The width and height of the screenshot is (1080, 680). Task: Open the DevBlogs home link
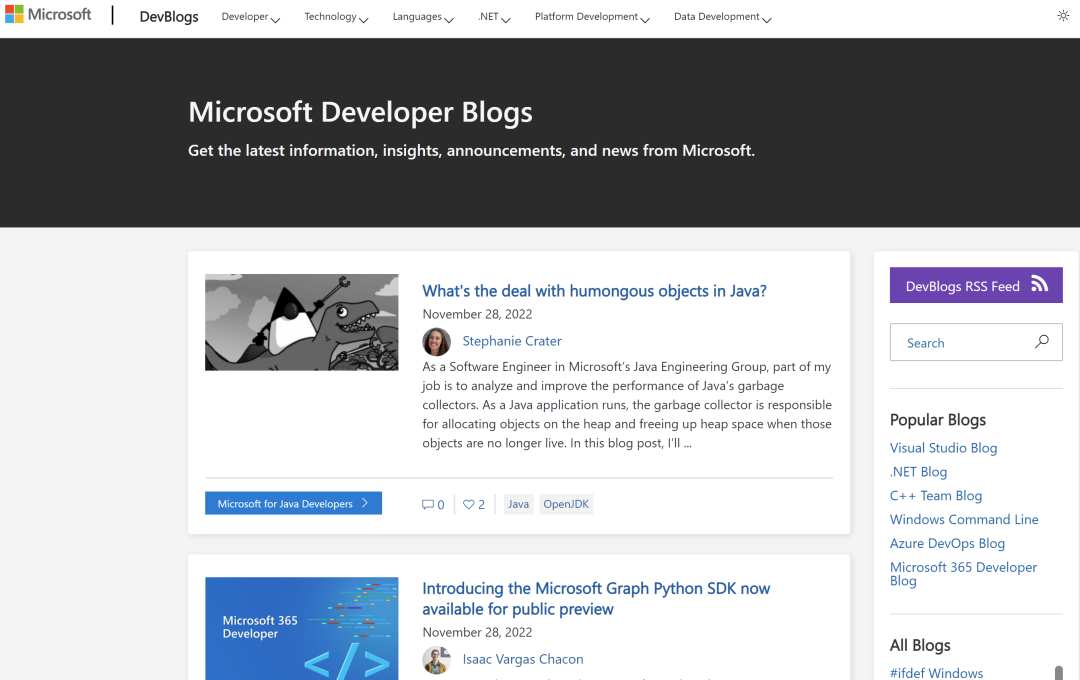tap(169, 17)
